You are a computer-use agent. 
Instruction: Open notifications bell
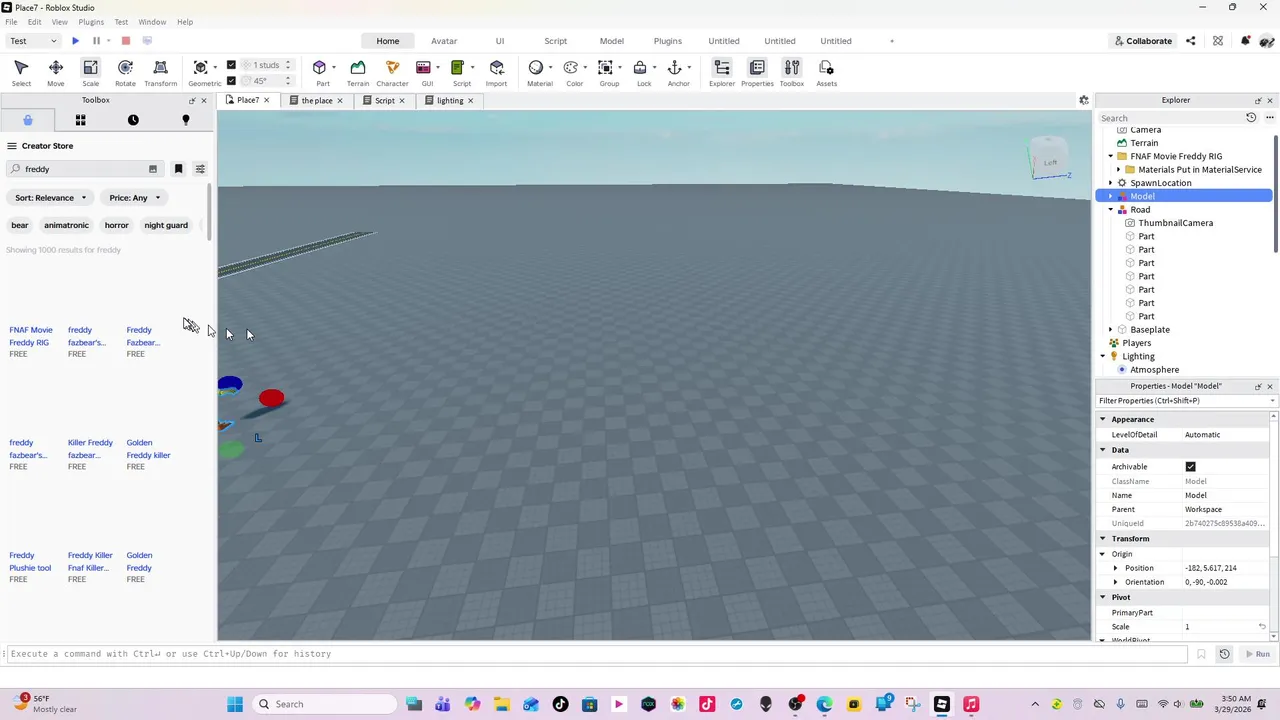[x=1245, y=41]
